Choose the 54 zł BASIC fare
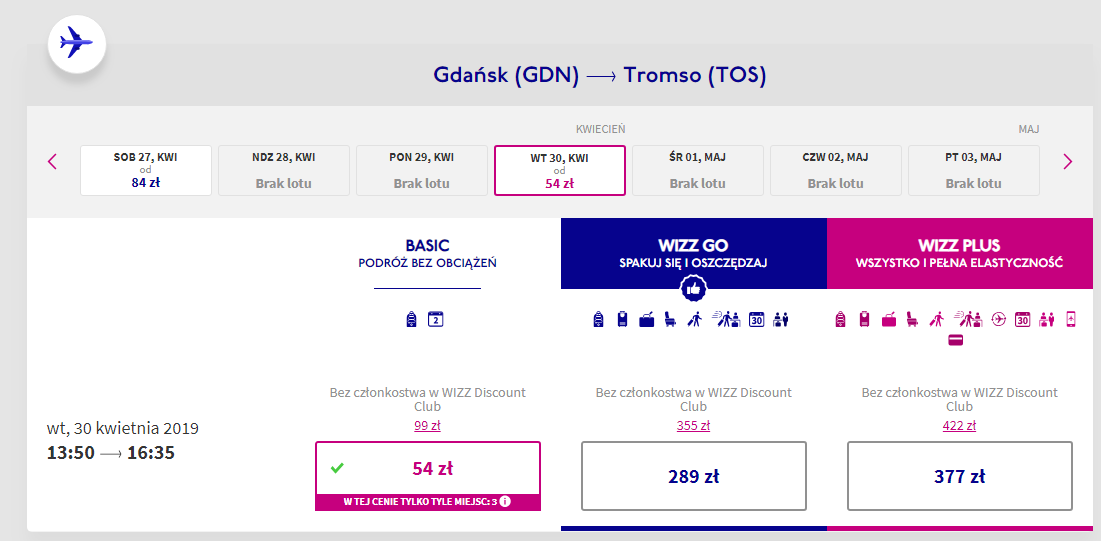1101x541 pixels. 427,468
